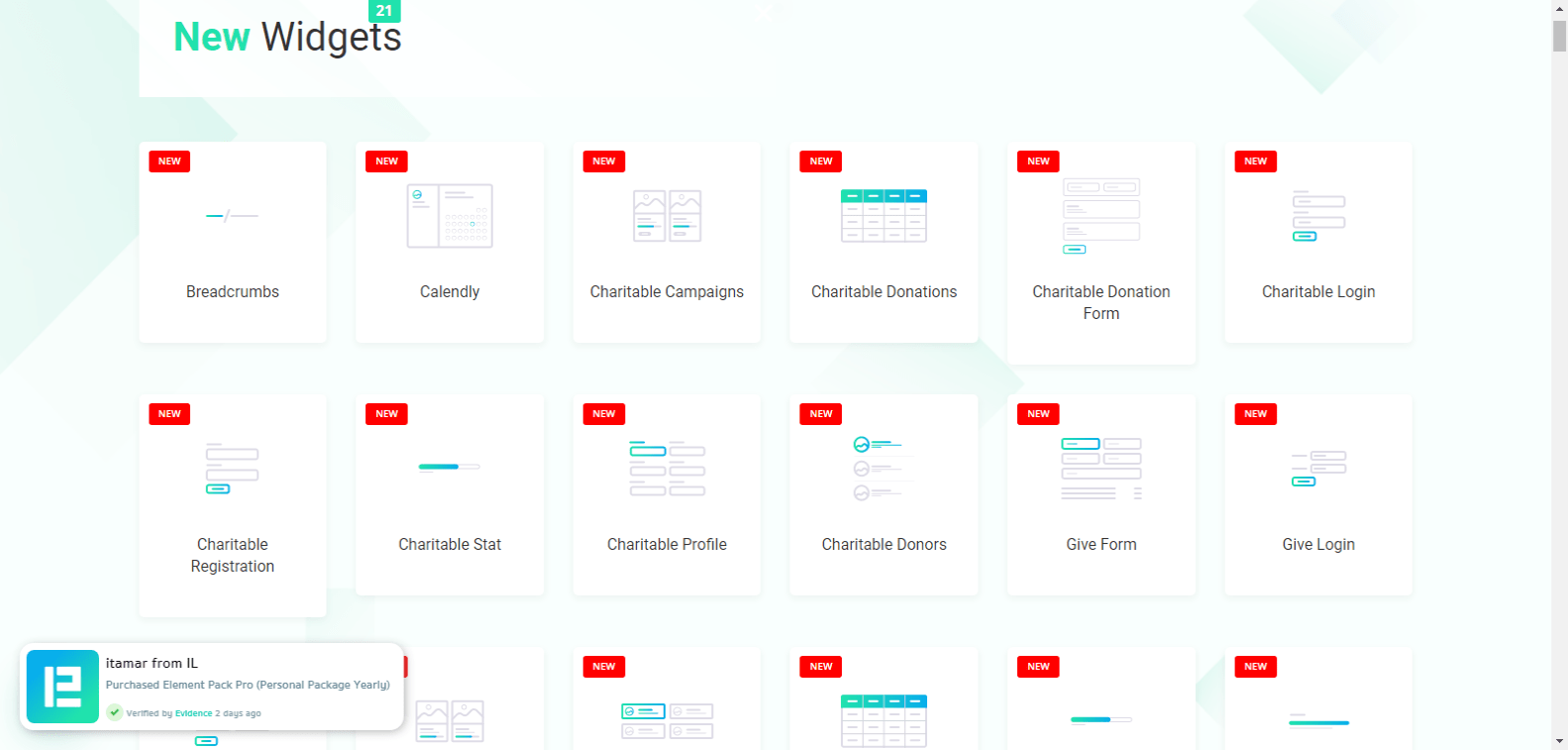Click the NEW badge on Charitable Donors card
1568x750 pixels.
pyautogui.click(x=821, y=414)
